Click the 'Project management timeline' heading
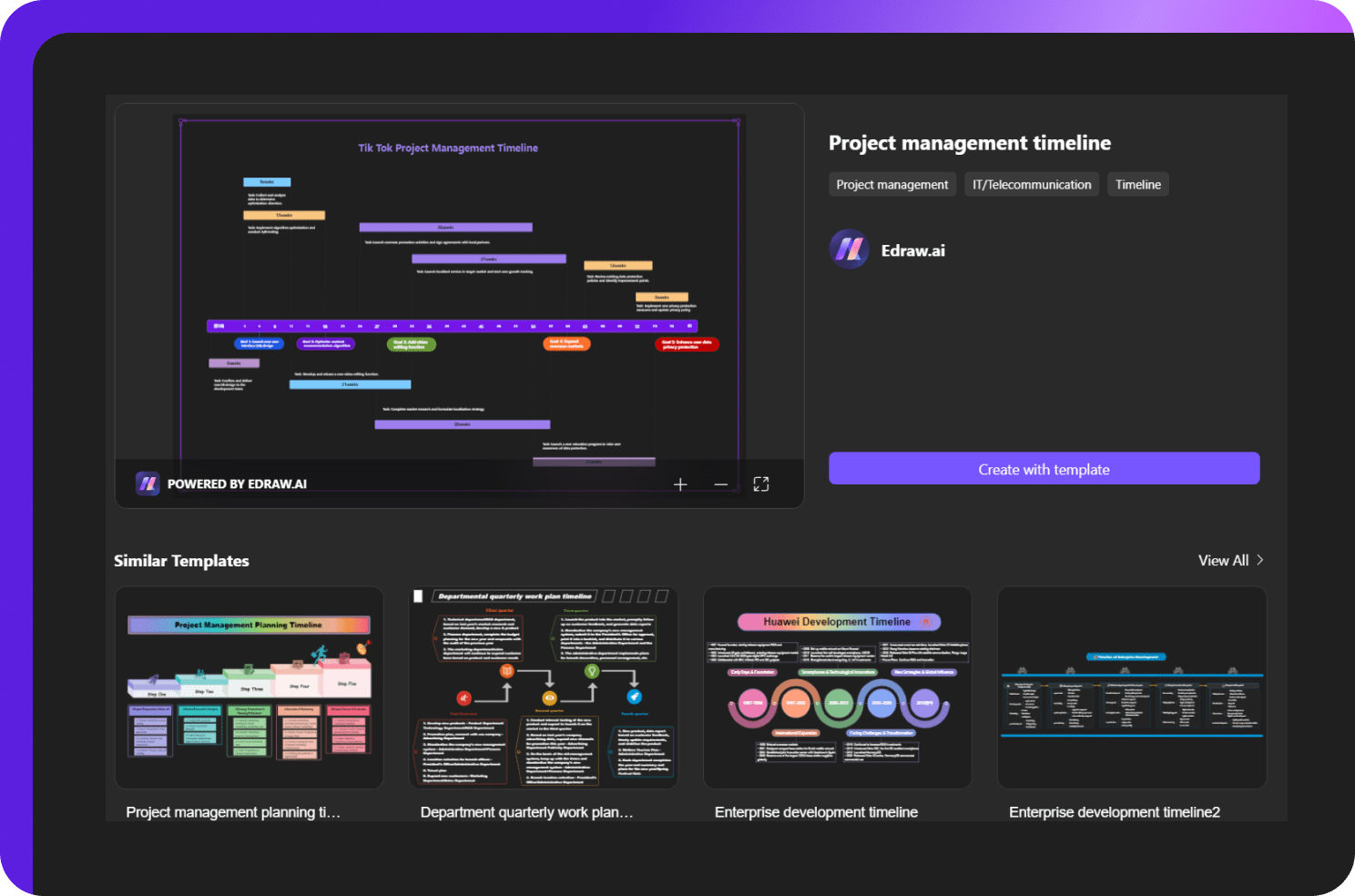Image resolution: width=1355 pixels, height=896 pixels. coord(970,143)
